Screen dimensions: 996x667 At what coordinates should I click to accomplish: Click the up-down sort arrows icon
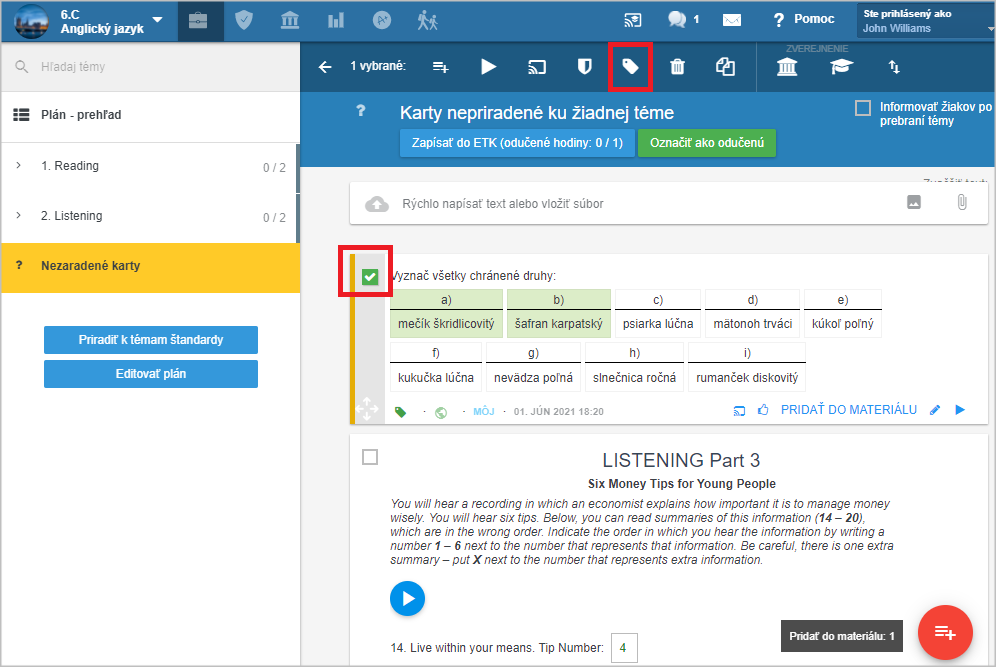tap(894, 67)
